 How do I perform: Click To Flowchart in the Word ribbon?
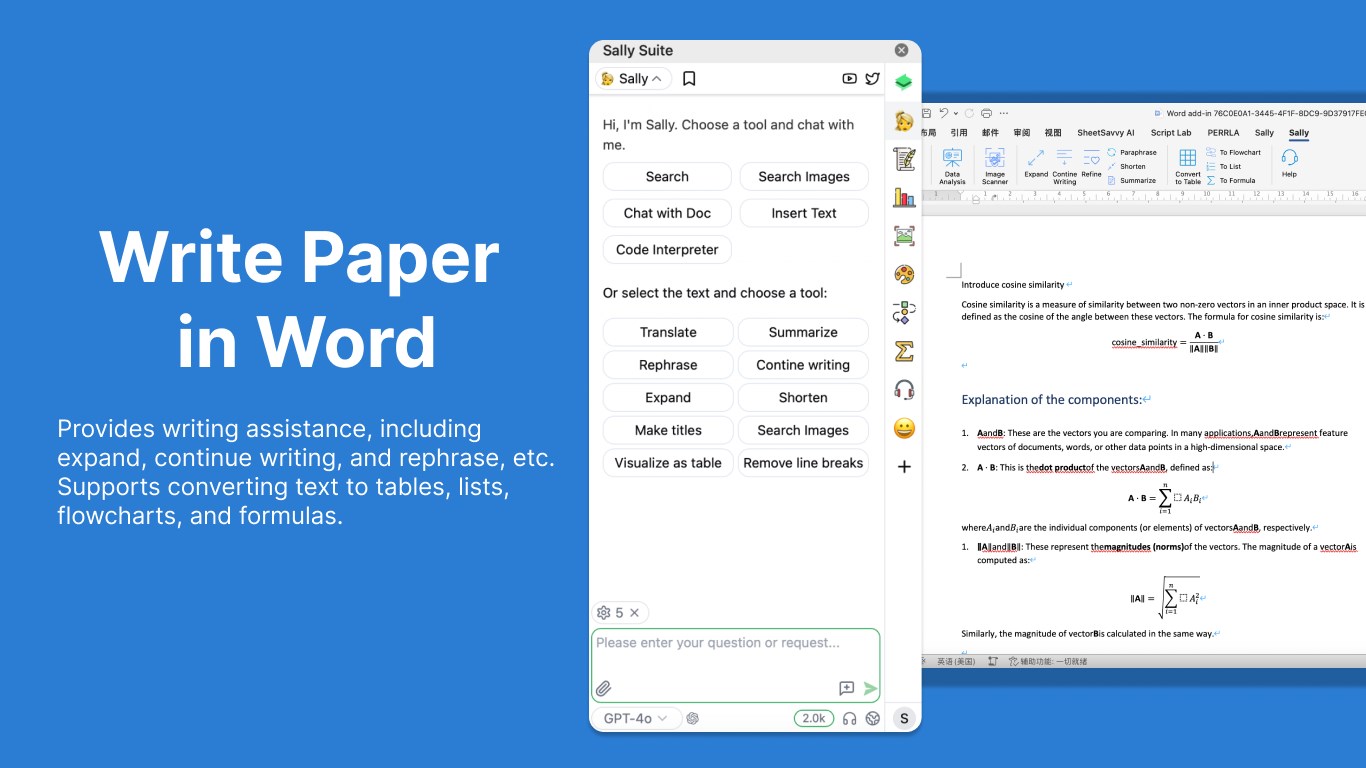pyautogui.click(x=1234, y=152)
